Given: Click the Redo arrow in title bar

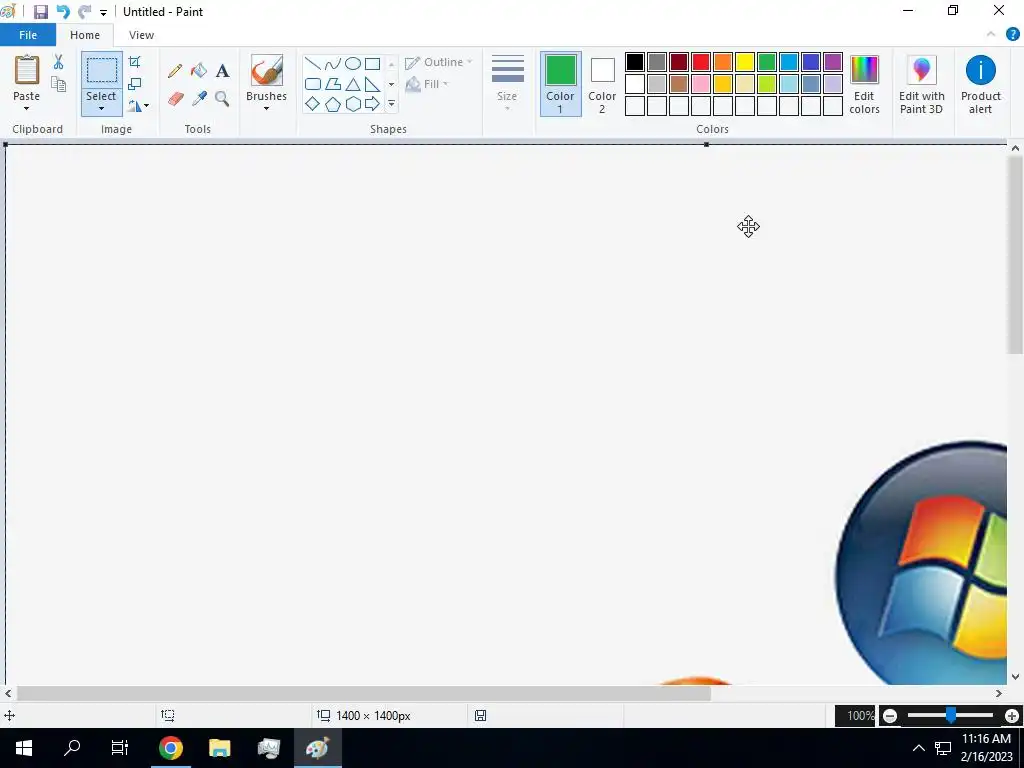Looking at the screenshot, I should pos(85,12).
